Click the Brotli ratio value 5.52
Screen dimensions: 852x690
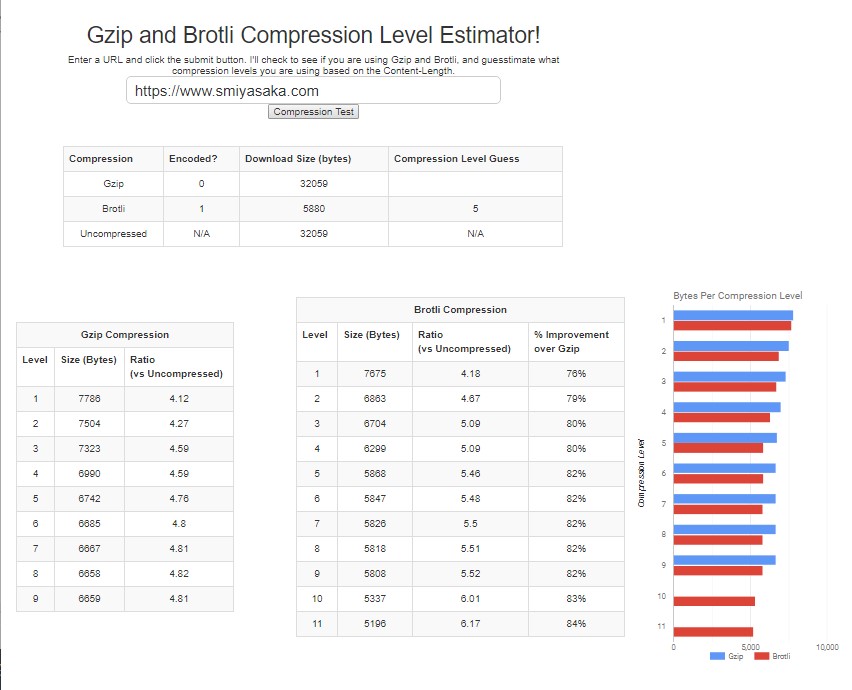click(471, 574)
